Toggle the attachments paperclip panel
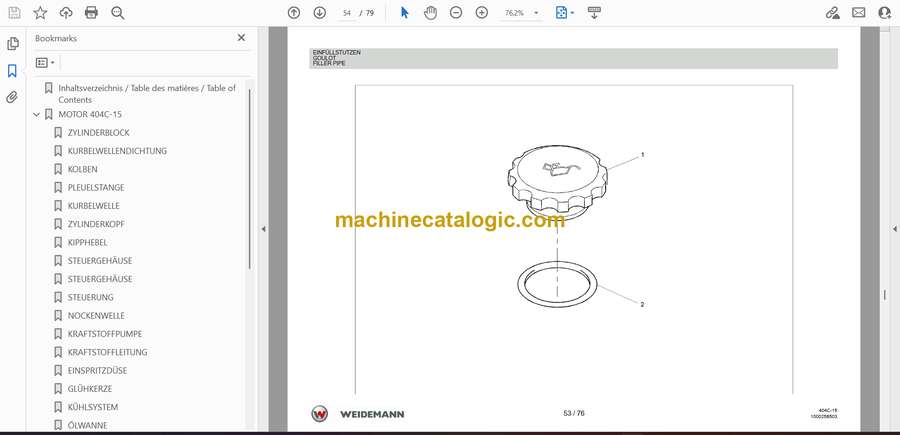The height and width of the screenshot is (435, 900). pyautogui.click(x=12, y=97)
